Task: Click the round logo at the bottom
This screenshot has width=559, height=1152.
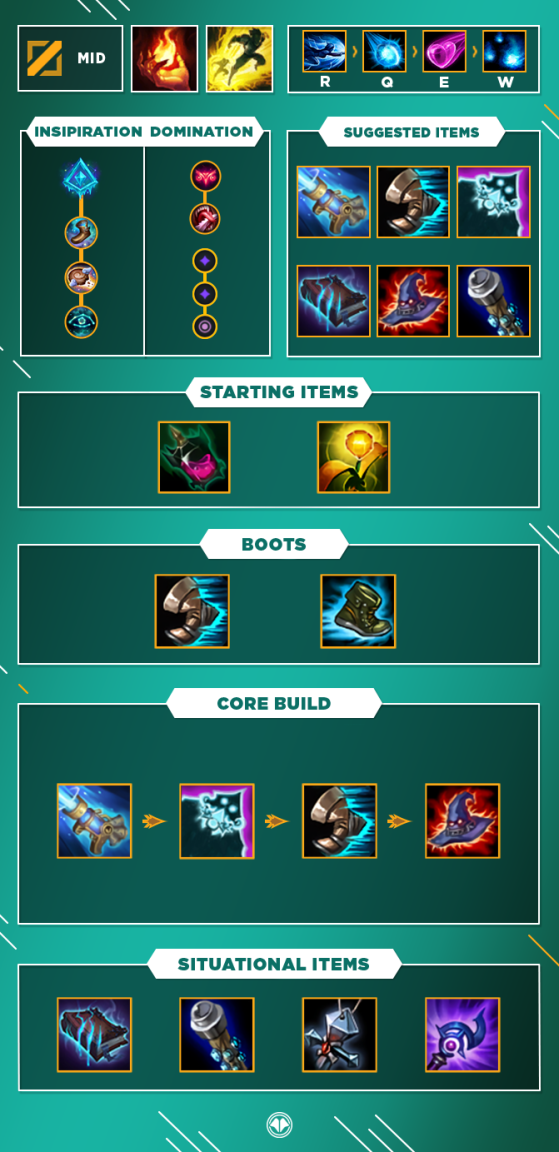Action: [279, 1124]
